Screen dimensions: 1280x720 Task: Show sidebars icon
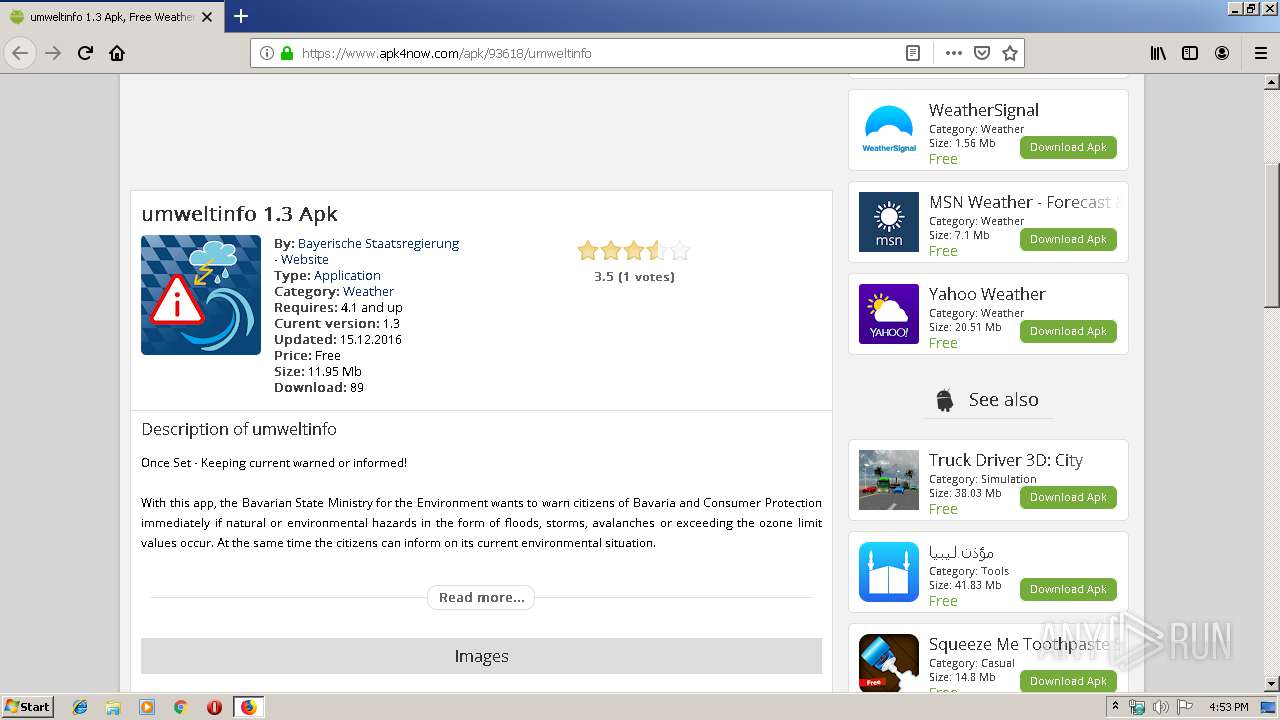1190,53
